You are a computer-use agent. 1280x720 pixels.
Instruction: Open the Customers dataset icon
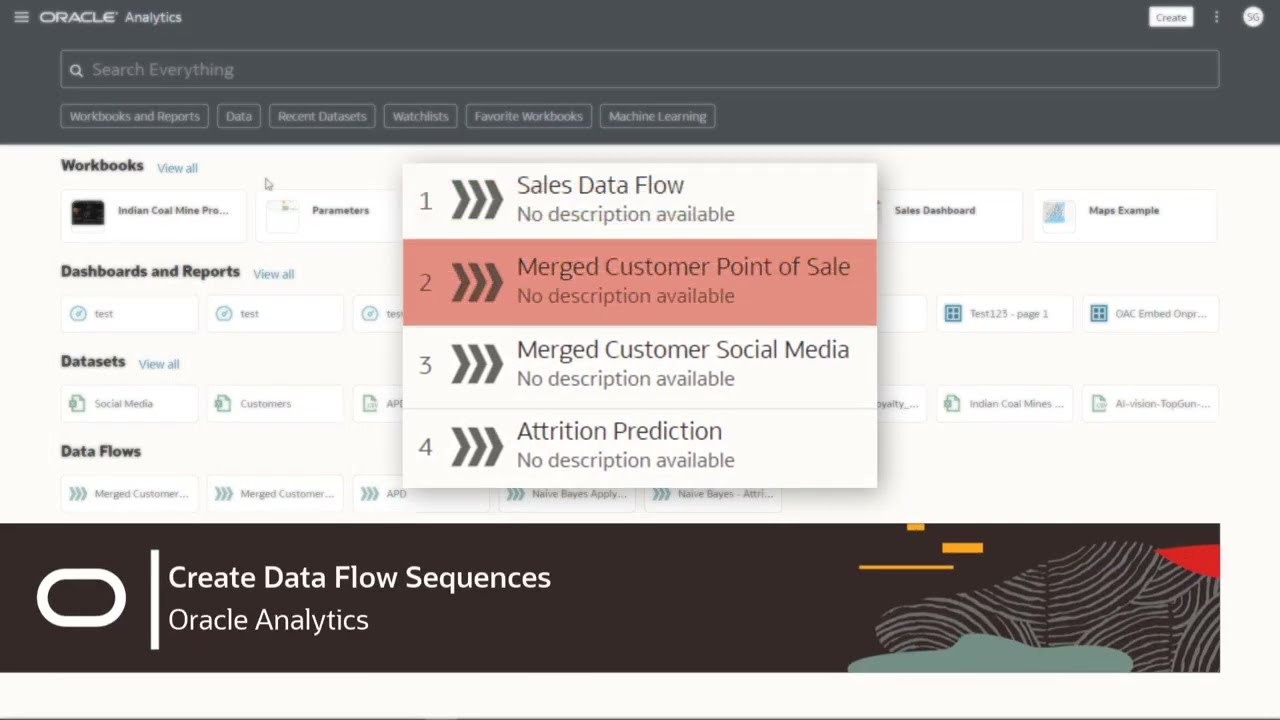(x=223, y=404)
